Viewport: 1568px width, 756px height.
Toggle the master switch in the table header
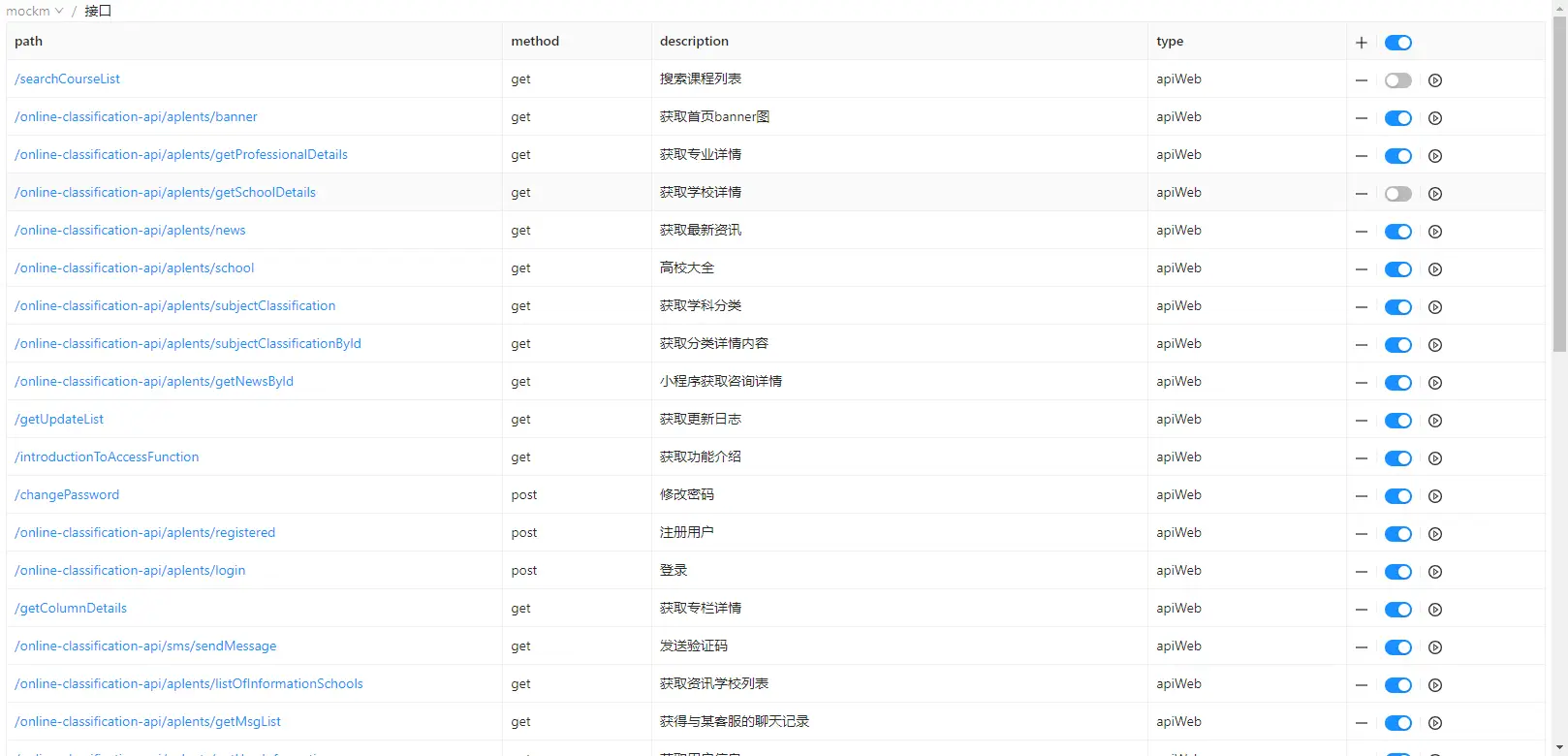(1397, 43)
